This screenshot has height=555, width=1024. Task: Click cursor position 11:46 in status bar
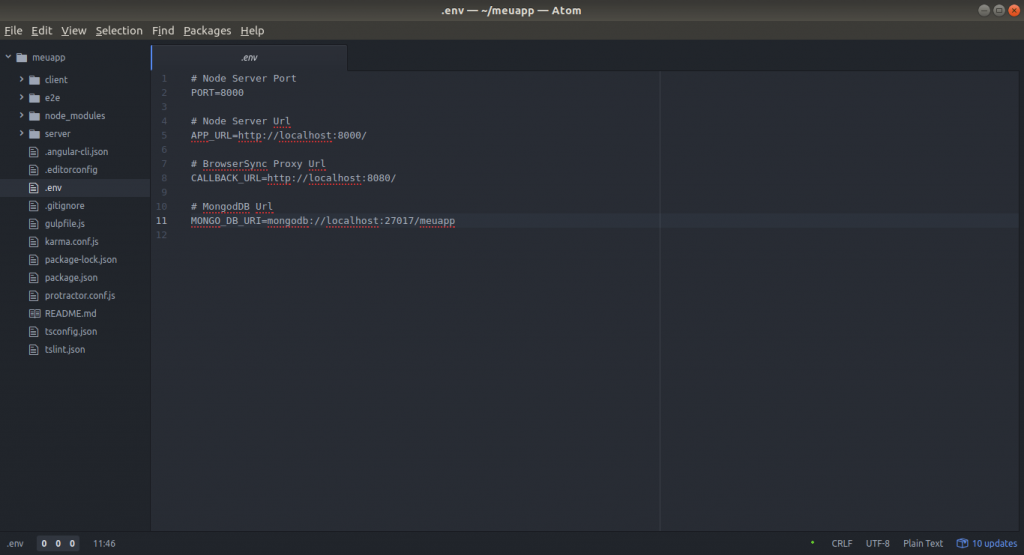[x=104, y=544]
